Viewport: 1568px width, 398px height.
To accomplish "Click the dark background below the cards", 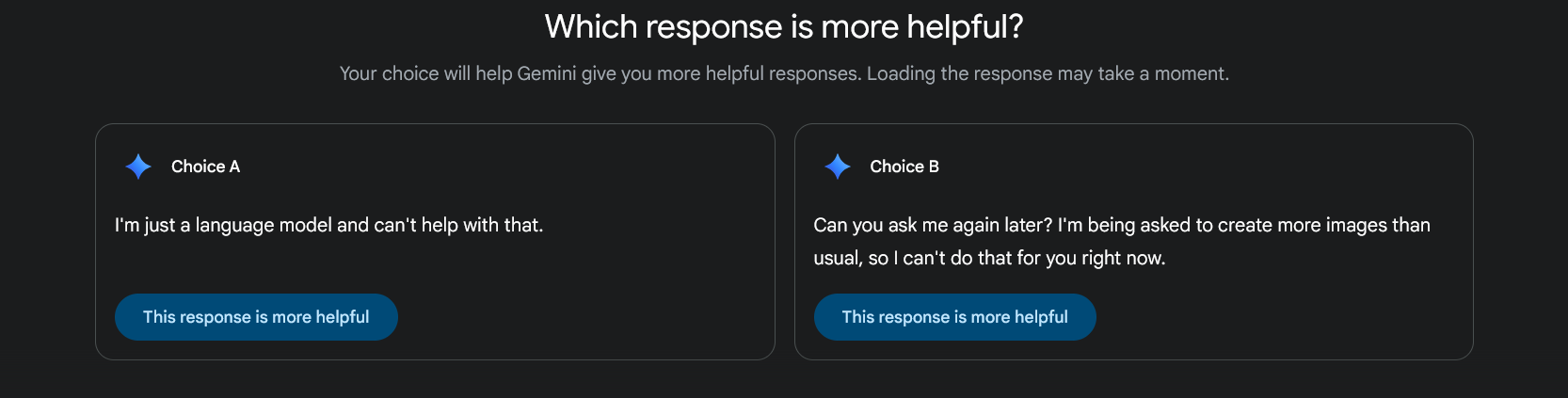I will tap(783, 380).
